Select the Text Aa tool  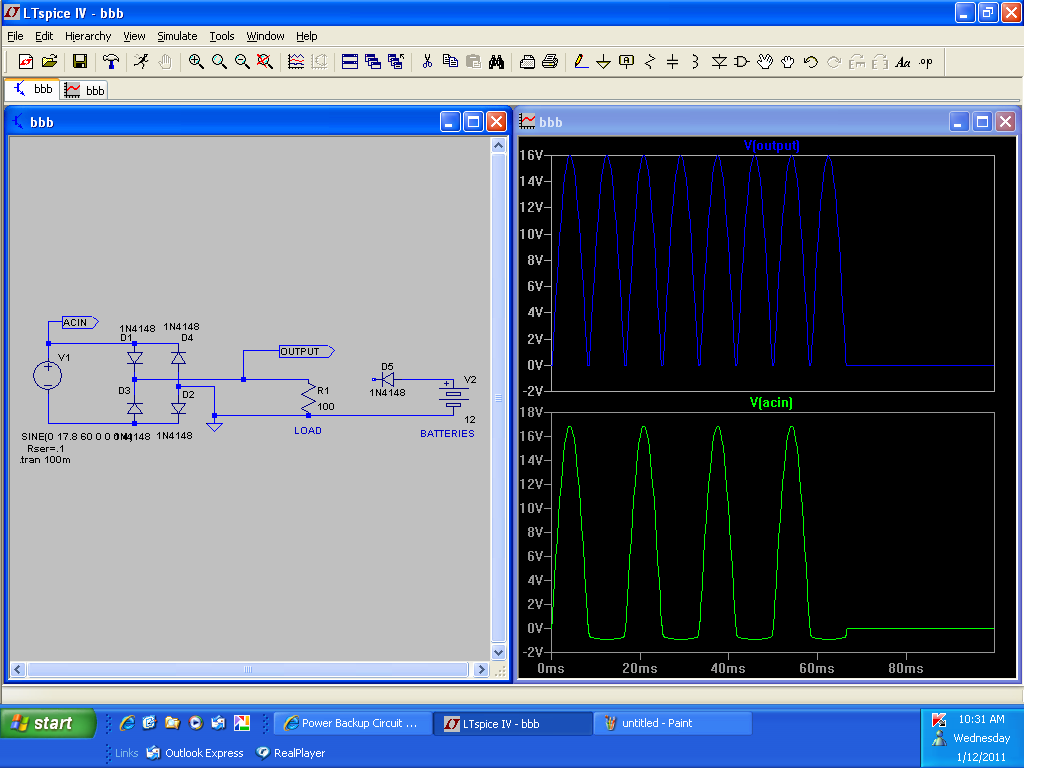tap(902, 62)
